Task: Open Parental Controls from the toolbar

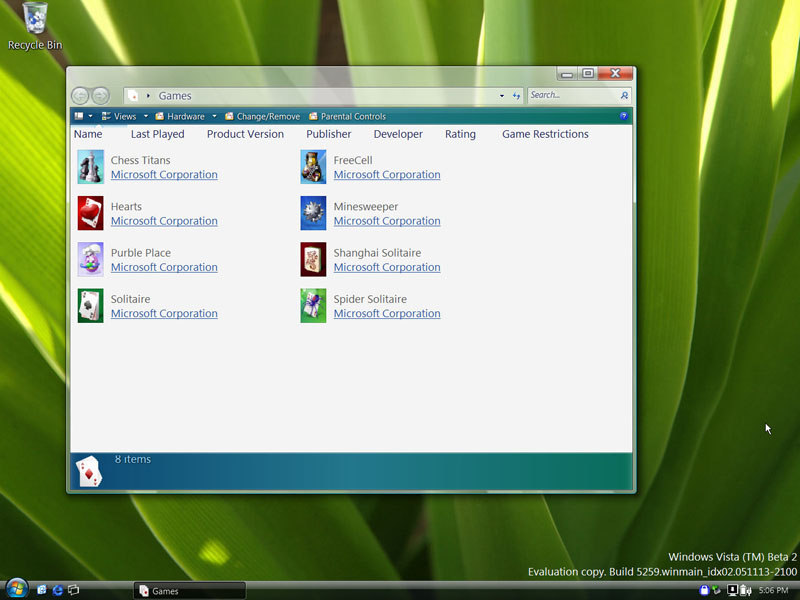Action: point(347,116)
